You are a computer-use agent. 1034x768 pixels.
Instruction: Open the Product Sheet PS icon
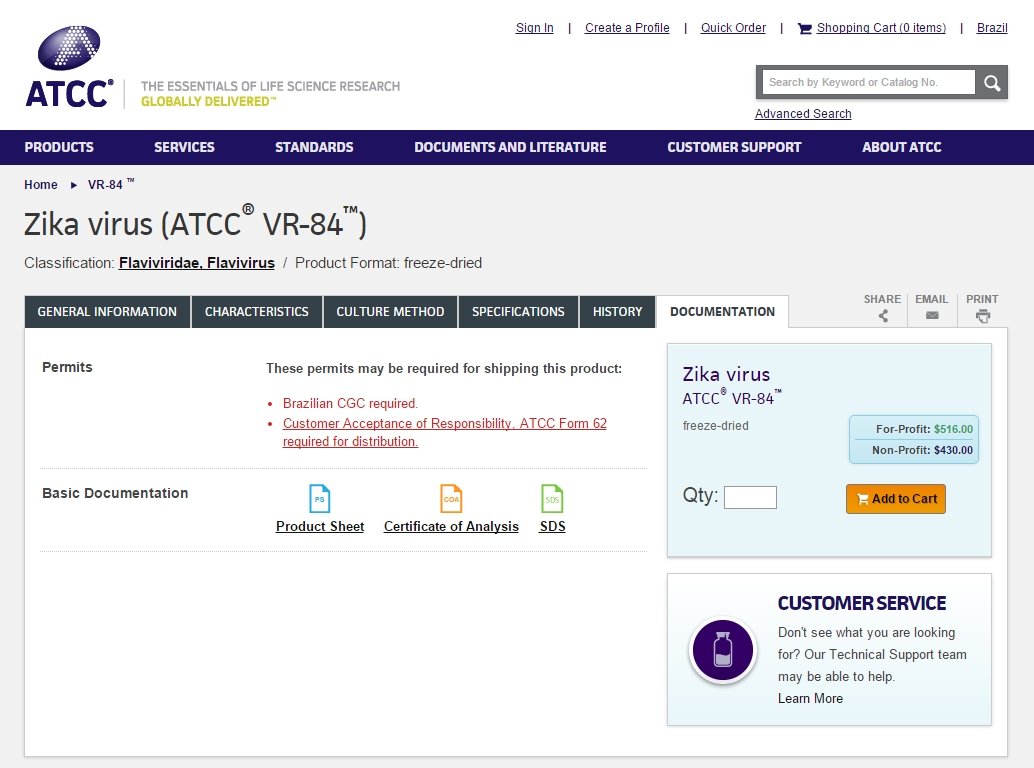pos(320,498)
